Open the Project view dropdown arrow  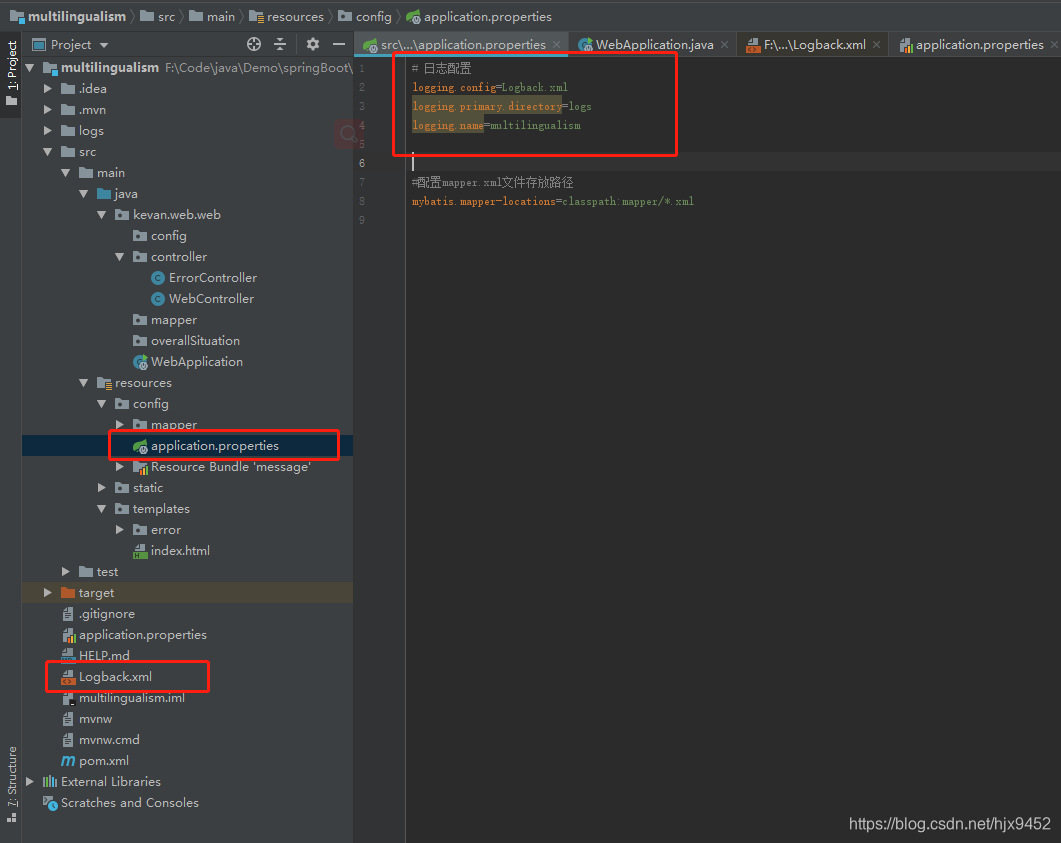click(104, 45)
